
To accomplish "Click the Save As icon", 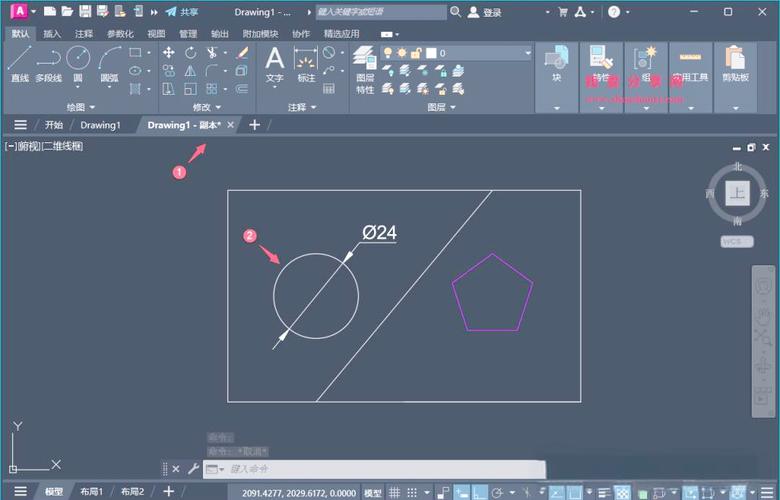I will [102, 11].
